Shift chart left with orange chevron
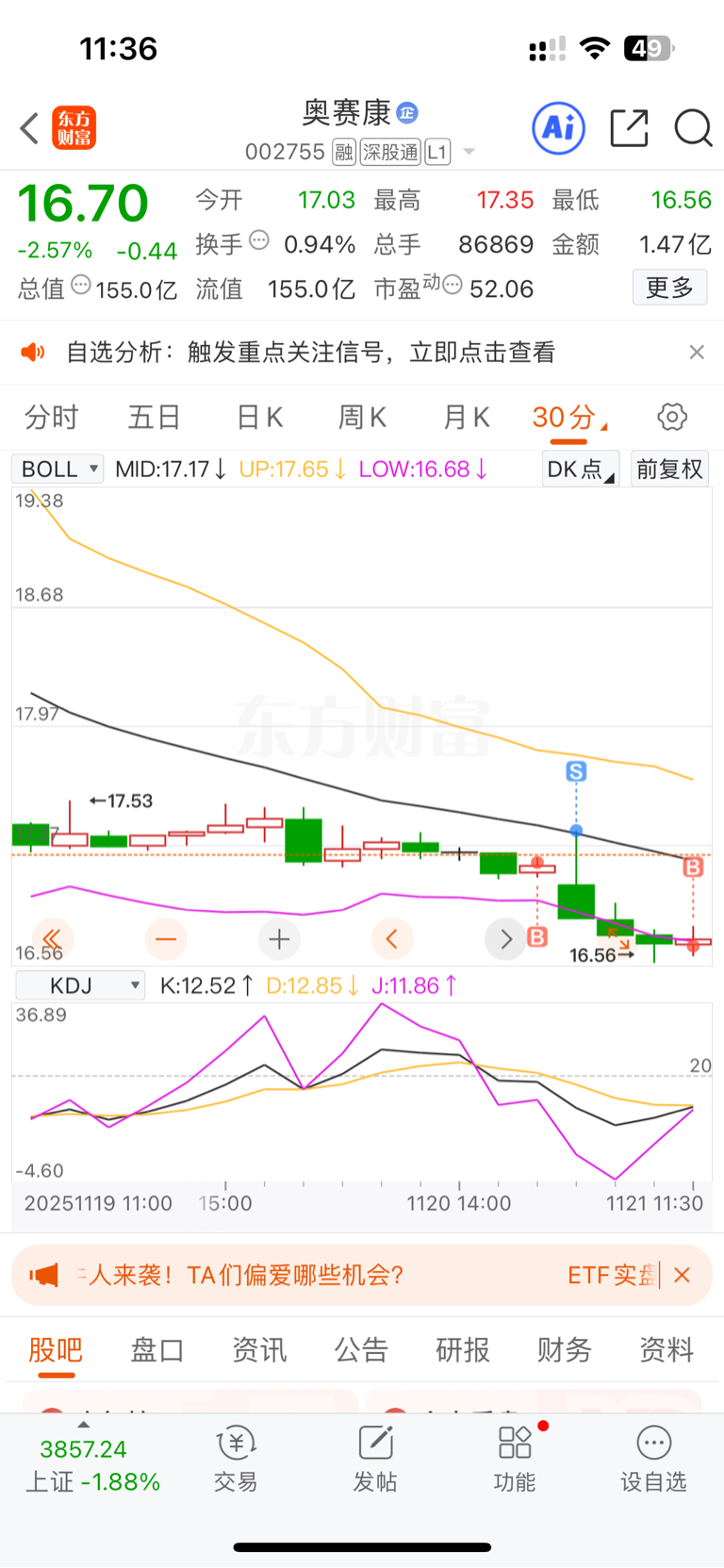This screenshot has height=1568, width=724. coord(392,938)
